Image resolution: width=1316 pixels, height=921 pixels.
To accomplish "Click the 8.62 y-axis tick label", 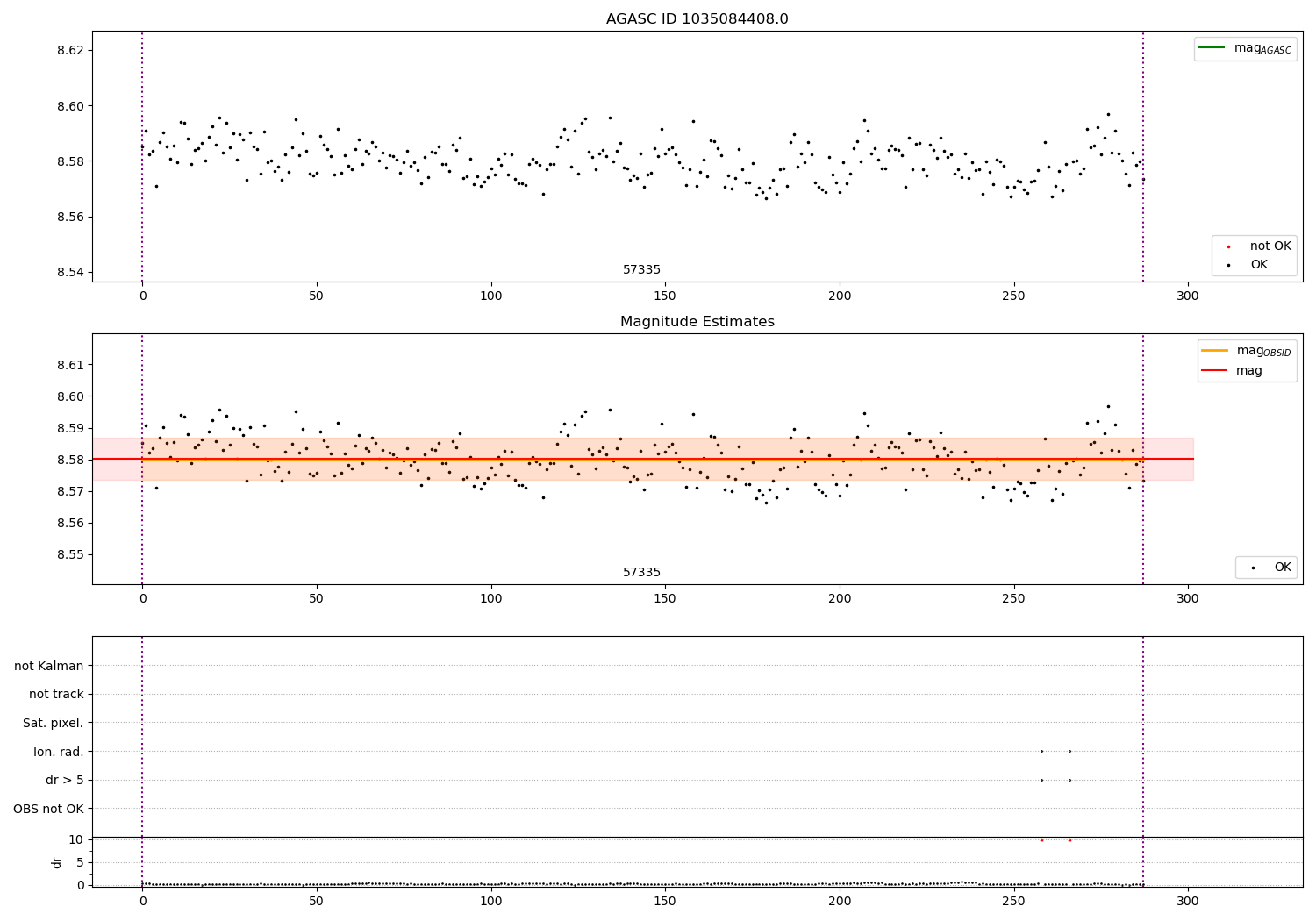I will (x=71, y=50).
